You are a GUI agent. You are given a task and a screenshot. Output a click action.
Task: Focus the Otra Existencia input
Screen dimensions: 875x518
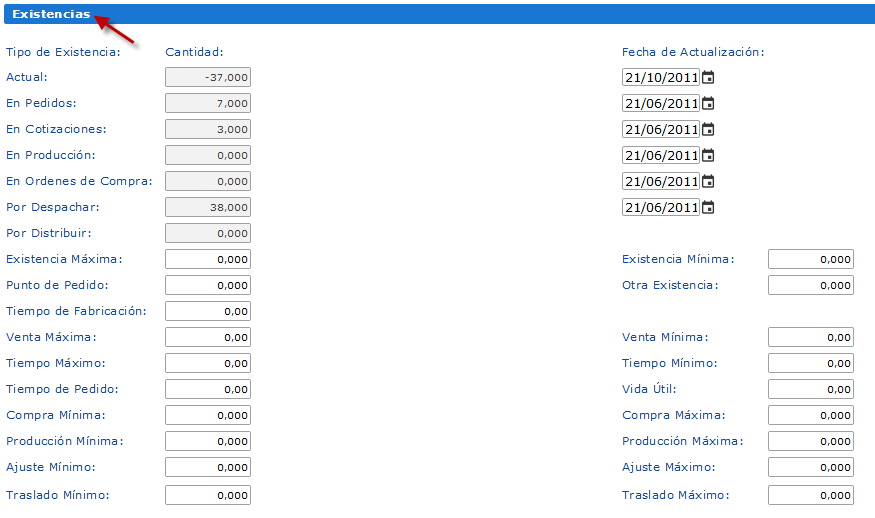[x=811, y=285]
